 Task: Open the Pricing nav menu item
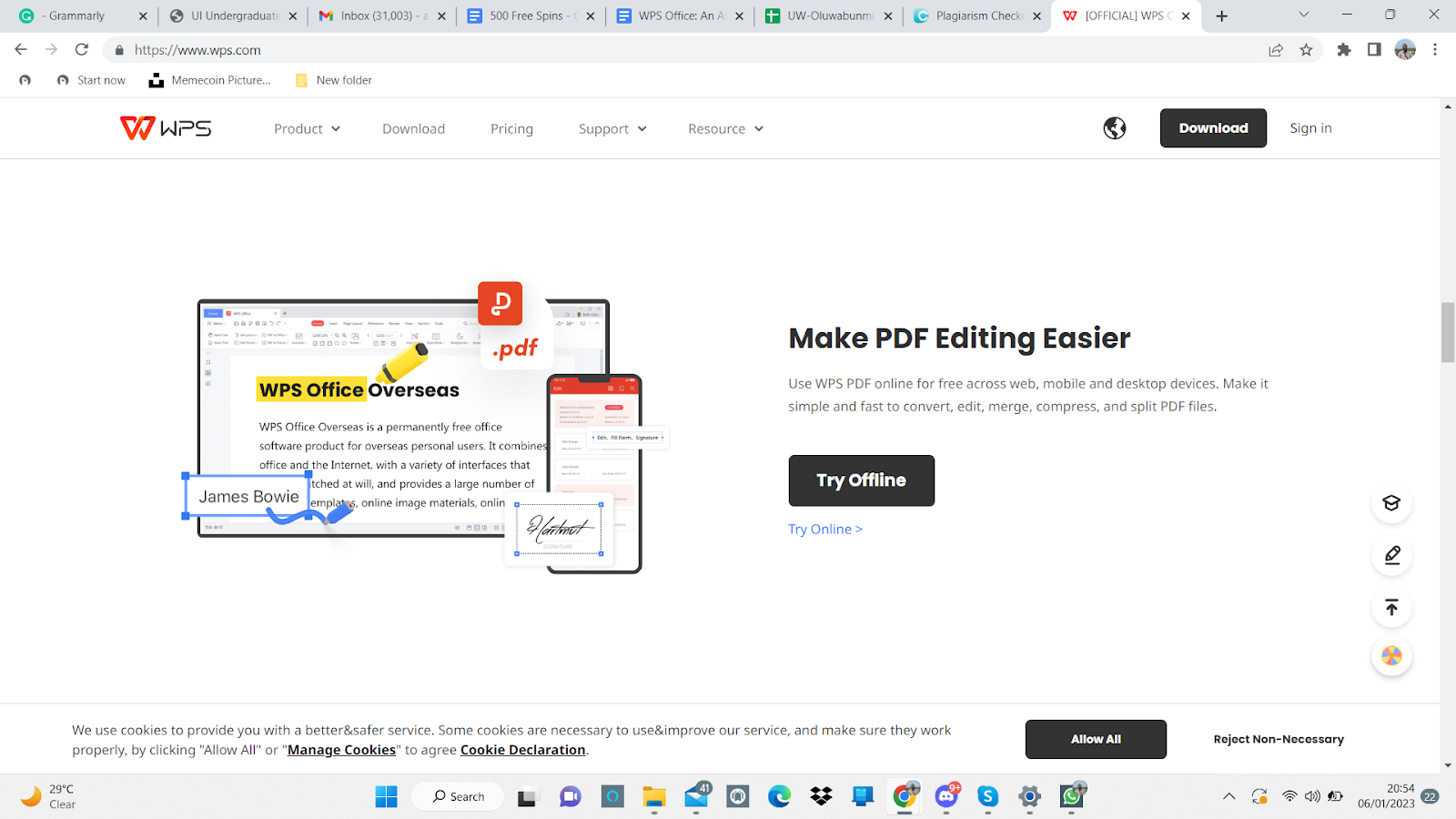click(512, 129)
